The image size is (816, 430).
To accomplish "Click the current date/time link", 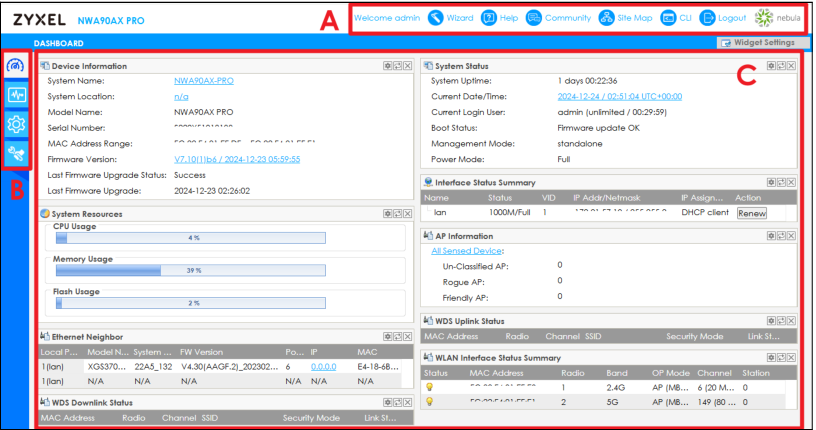I will pos(619,96).
